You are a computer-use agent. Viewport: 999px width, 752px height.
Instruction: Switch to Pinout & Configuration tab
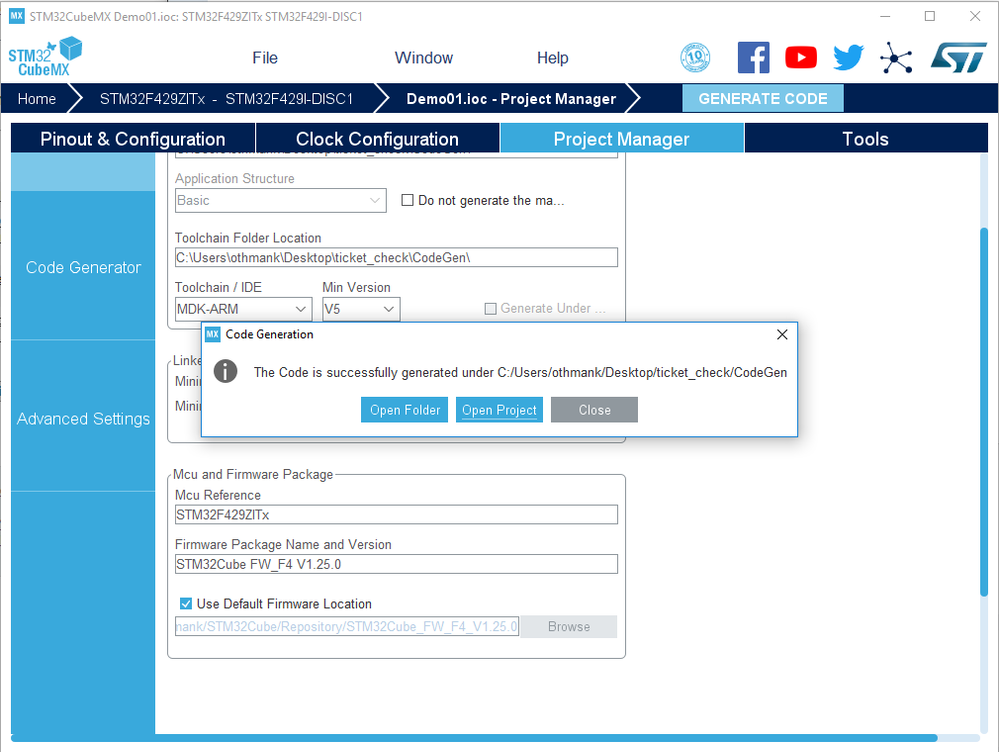point(133,138)
